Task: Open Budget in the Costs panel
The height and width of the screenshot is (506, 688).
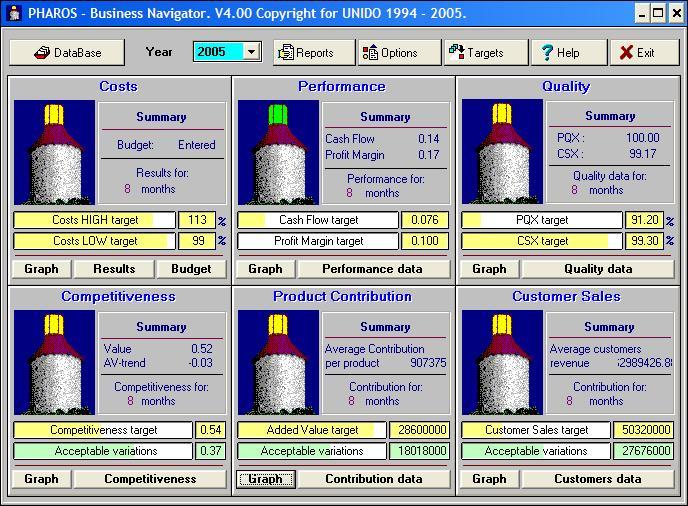Action: (x=191, y=269)
